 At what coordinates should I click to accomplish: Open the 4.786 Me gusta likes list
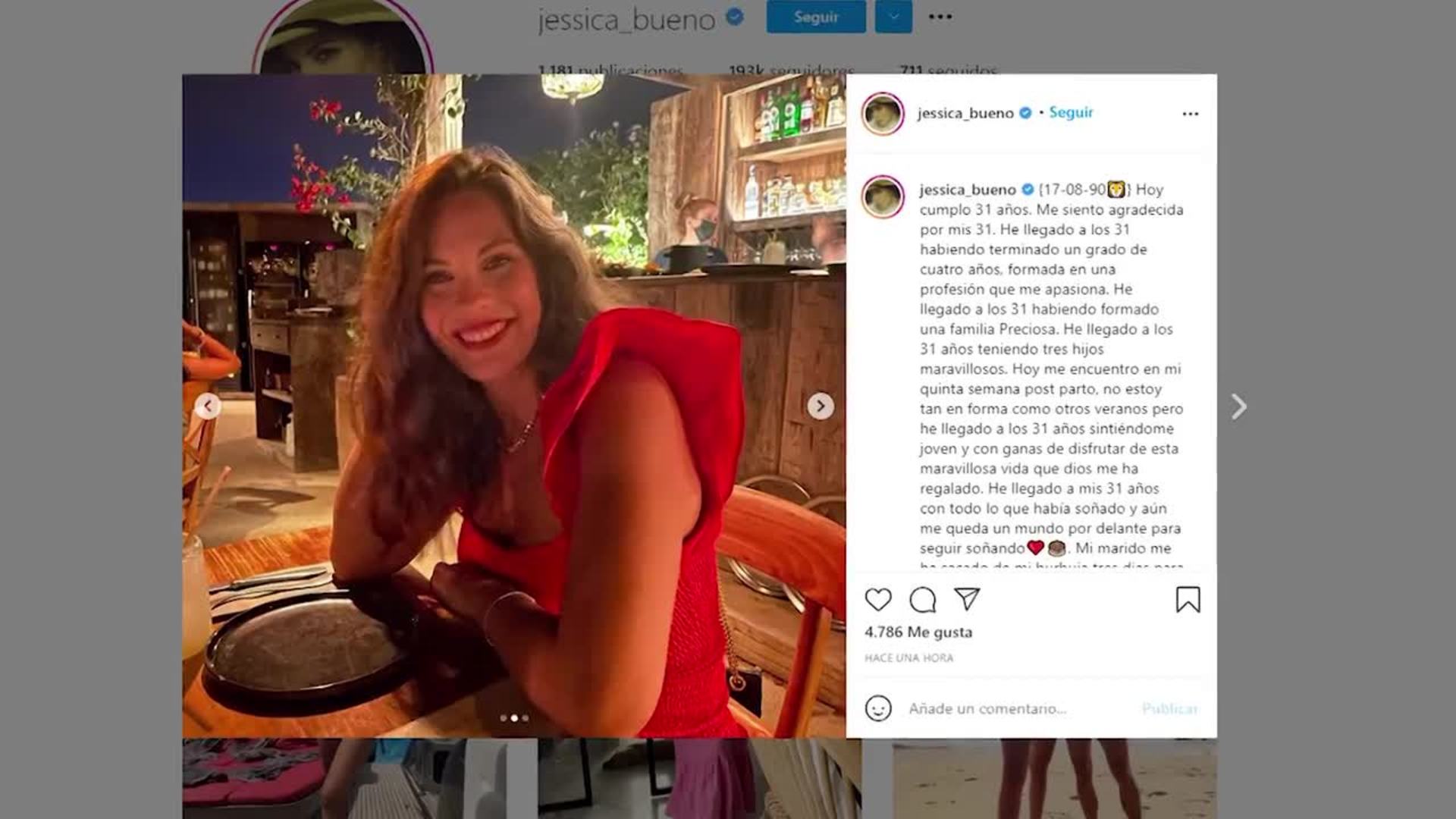pyautogui.click(x=918, y=632)
